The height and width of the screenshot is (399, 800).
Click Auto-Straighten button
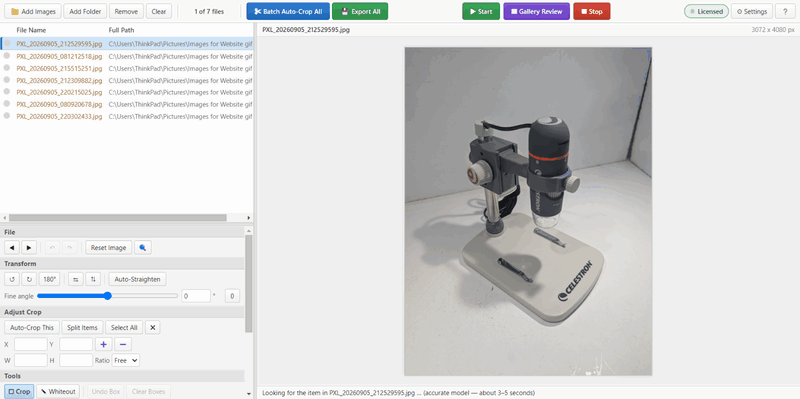pos(137,279)
